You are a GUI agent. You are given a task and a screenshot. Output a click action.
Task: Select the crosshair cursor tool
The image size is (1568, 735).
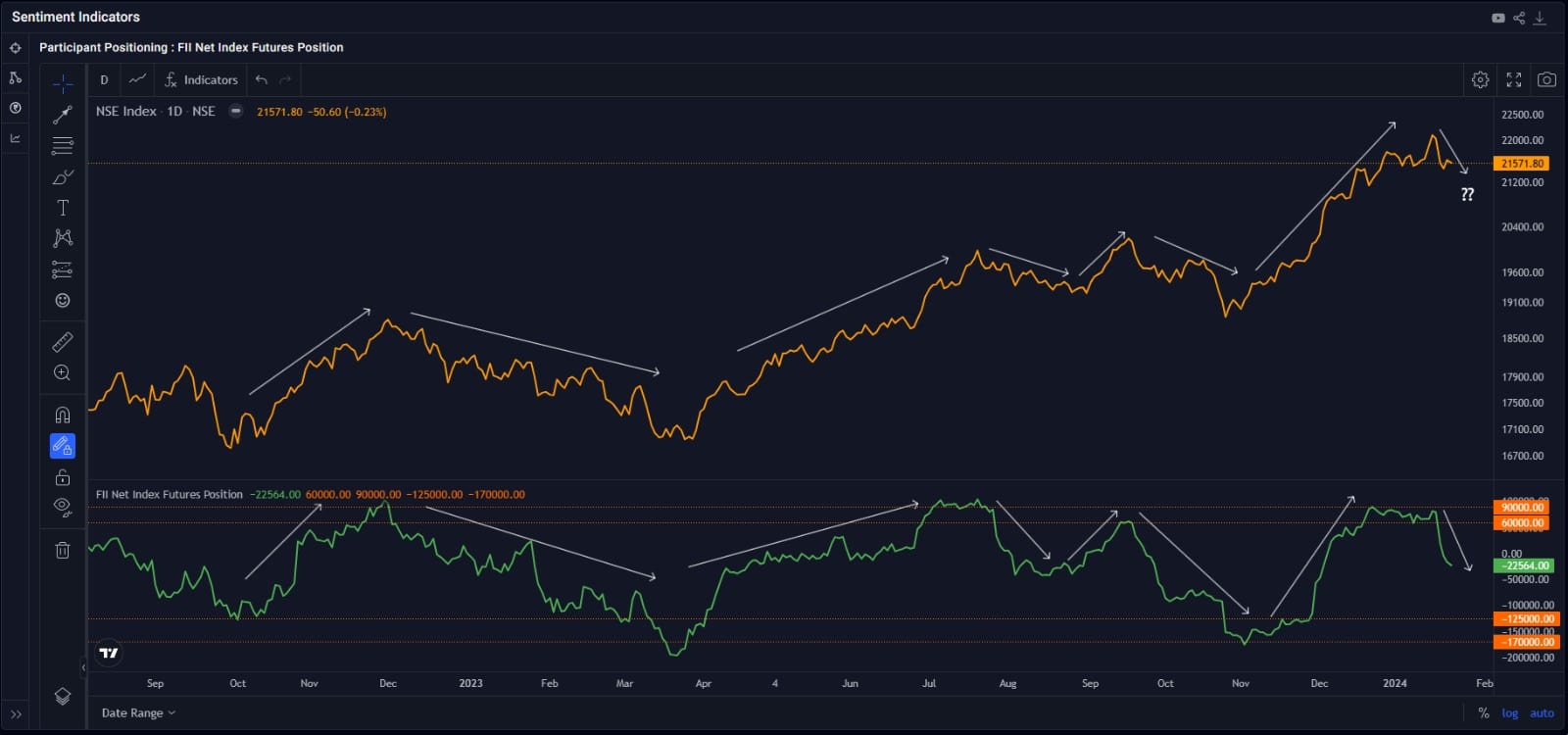point(63,83)
